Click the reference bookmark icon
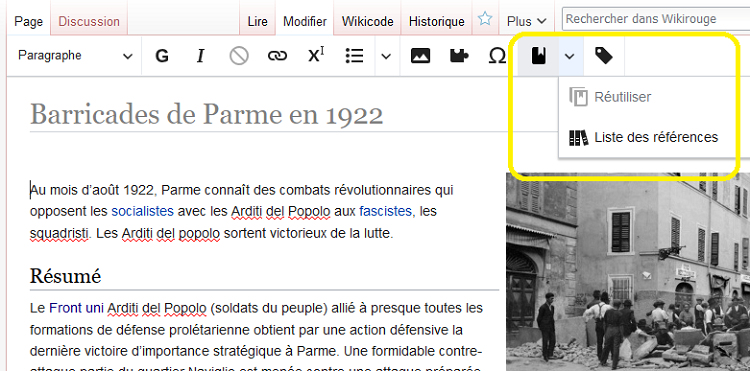Image resolution: width=750 pixels, height=371 pixels. [539, 56]
